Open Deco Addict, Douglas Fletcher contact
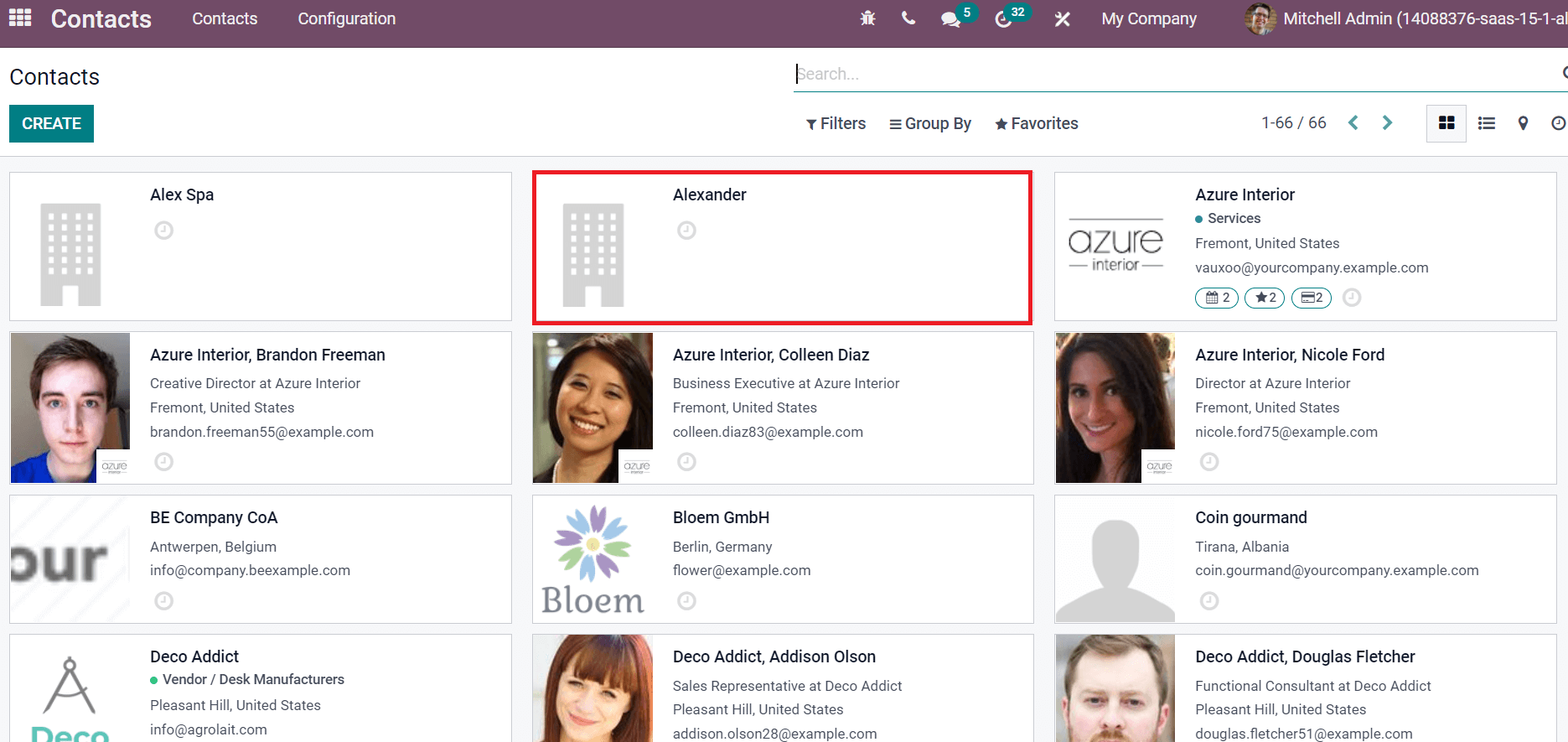This screenshot has width=1568, height=742. click(1306, 688)
